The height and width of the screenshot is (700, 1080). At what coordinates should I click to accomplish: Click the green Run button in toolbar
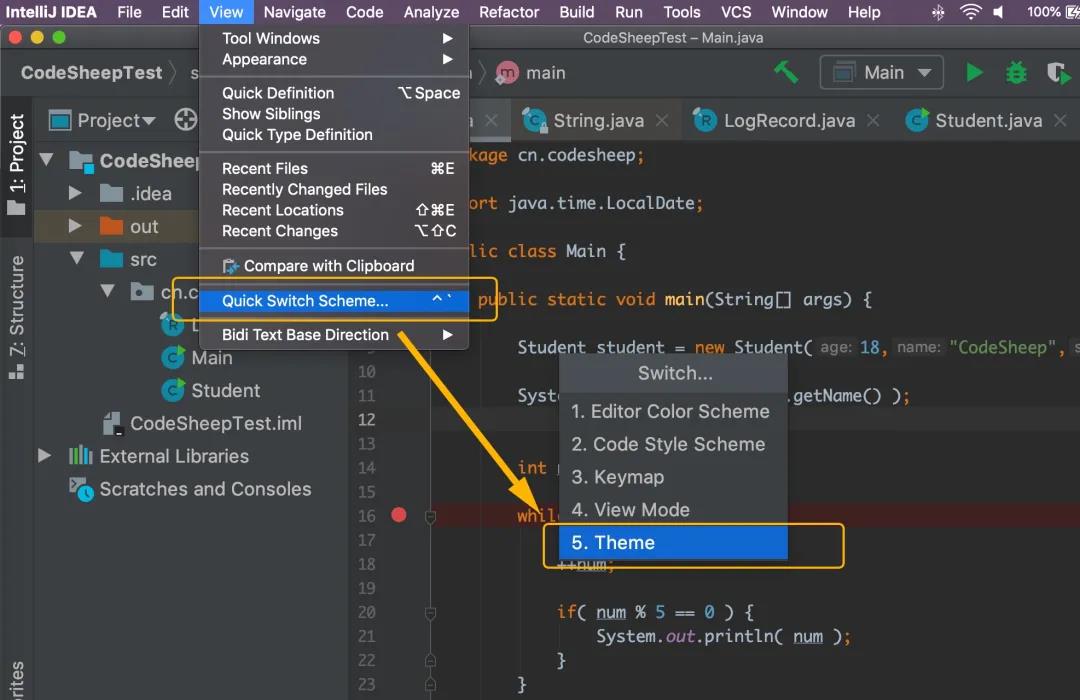[974, 72]
